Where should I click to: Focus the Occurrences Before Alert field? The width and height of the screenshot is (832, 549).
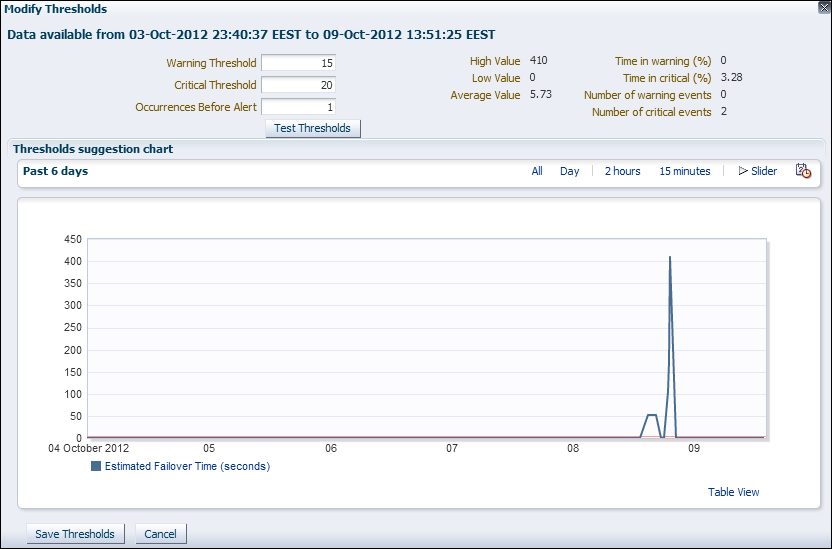(298, 107)
